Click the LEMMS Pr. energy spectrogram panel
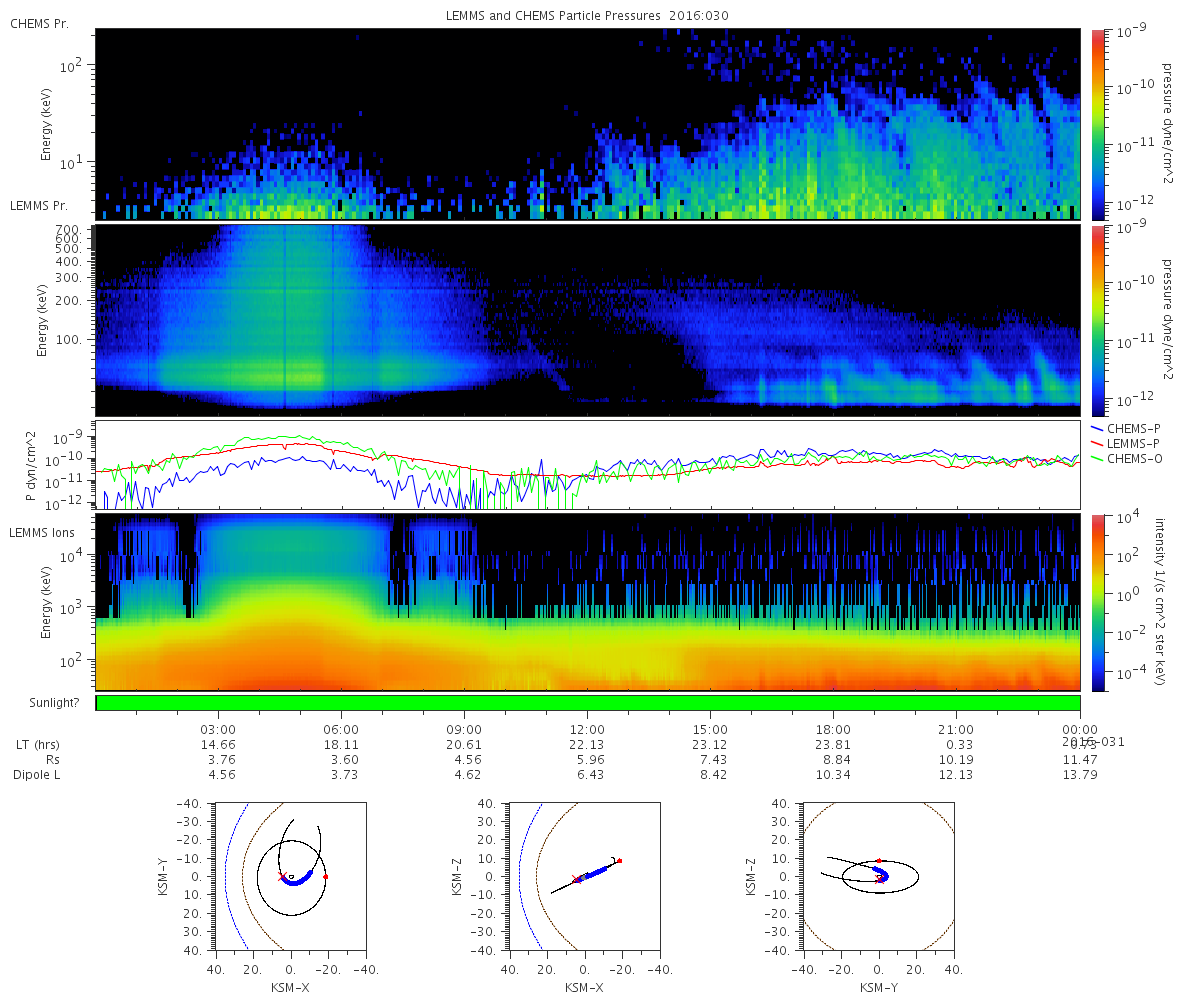The image size is (1200, 1000). [588, 320]
